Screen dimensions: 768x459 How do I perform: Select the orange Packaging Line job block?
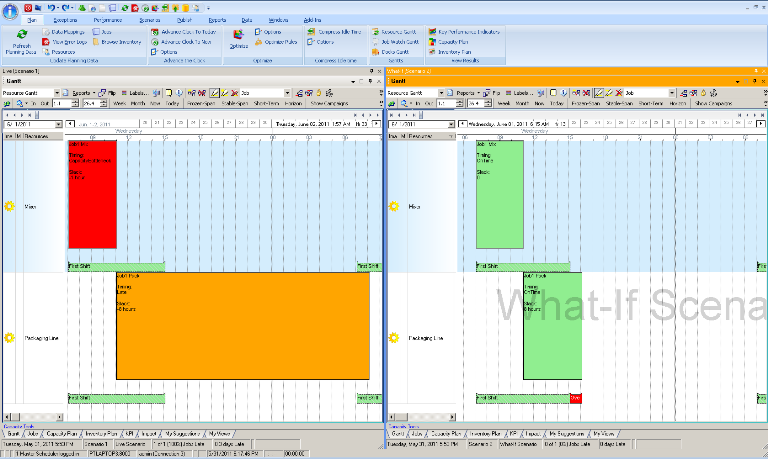243,326
